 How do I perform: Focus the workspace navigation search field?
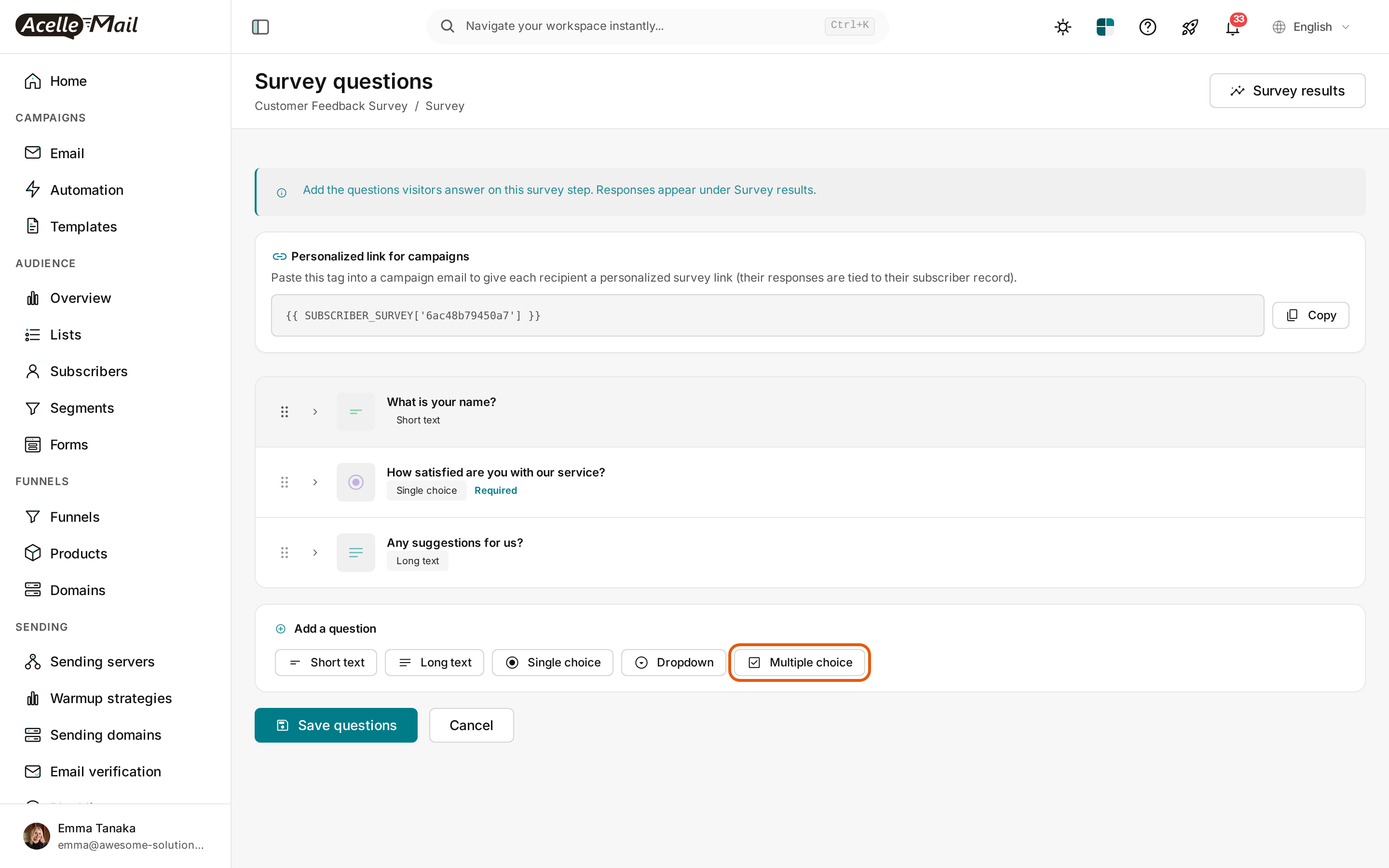(657, 26)
